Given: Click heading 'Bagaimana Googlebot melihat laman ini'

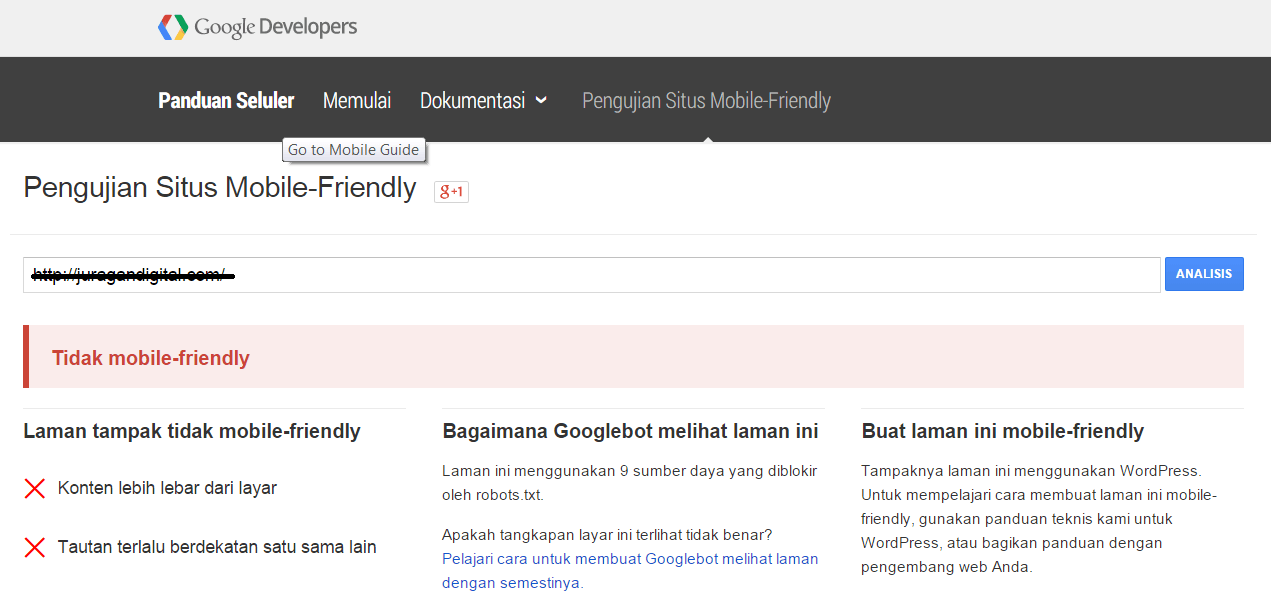Looking at the screenshot, I should pos(630,431).
